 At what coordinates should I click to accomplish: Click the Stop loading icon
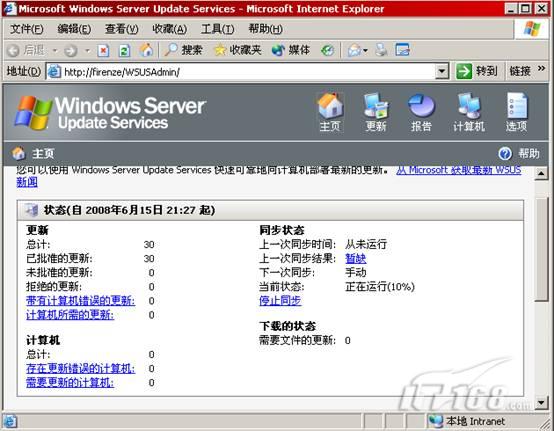pos(103,51)
